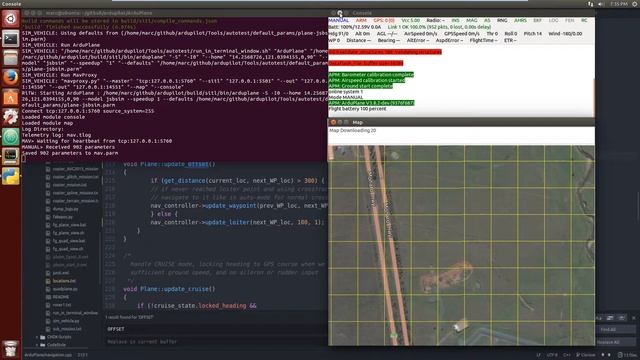Screen dimensions: 640x360
Task: Open the network indicator in top bar
Action: 590,4
